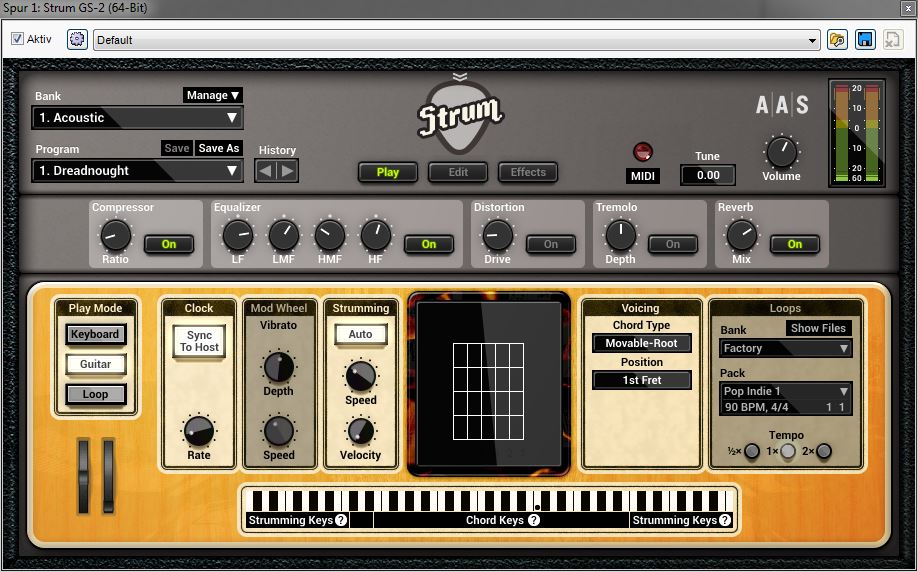
Task: Click the Equalizer LF knob
Action: pos(238,235)
